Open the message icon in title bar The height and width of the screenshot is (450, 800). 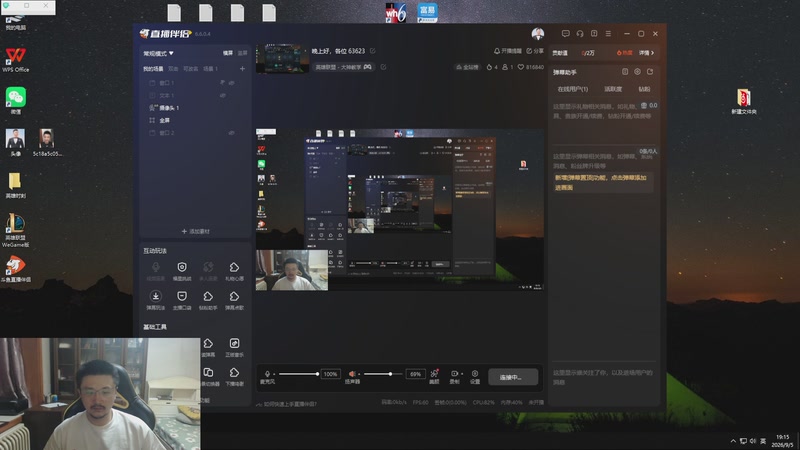pyautogui.click(x=565, y=34)
